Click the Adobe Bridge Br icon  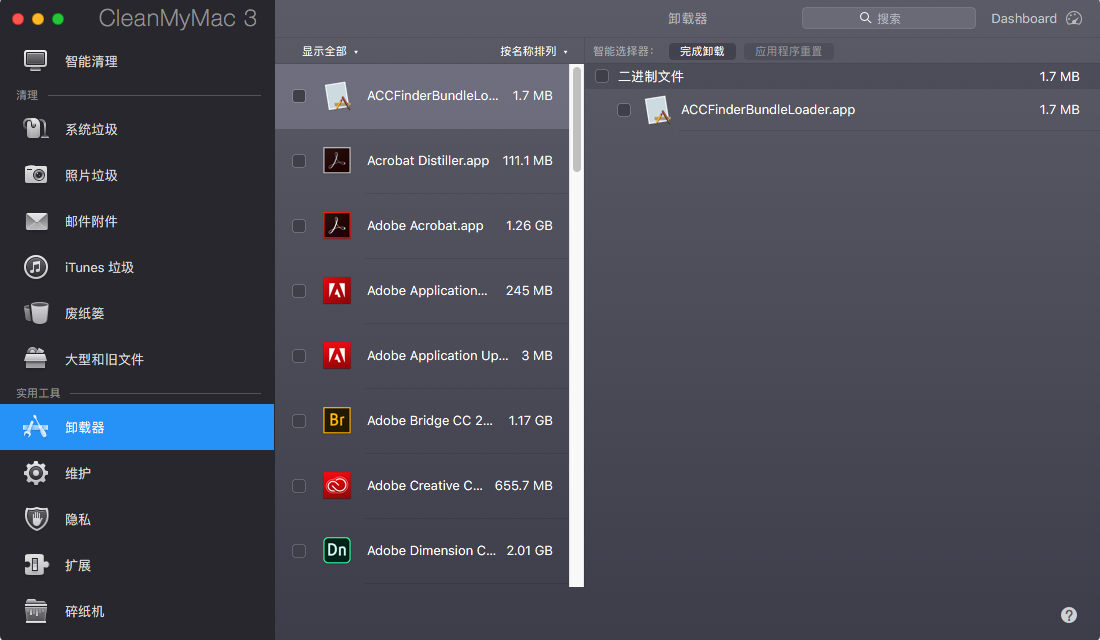click(337, 420)
